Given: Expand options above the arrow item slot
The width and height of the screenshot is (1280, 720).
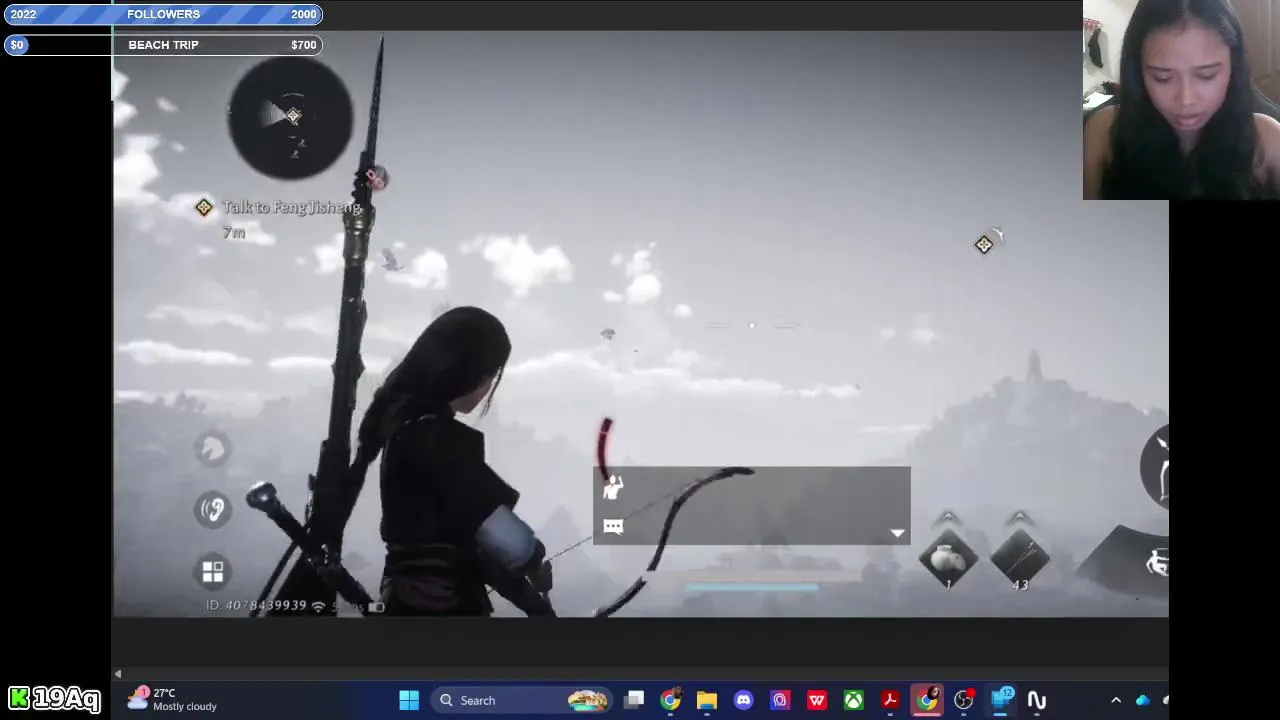Looking at the screenshot, I should tap(1020, 517).
